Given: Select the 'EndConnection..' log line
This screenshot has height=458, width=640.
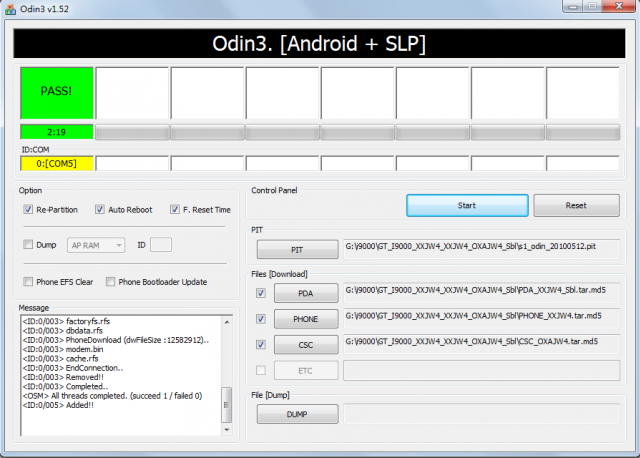Looking at the screenshot, I should [x=73, y=367].
